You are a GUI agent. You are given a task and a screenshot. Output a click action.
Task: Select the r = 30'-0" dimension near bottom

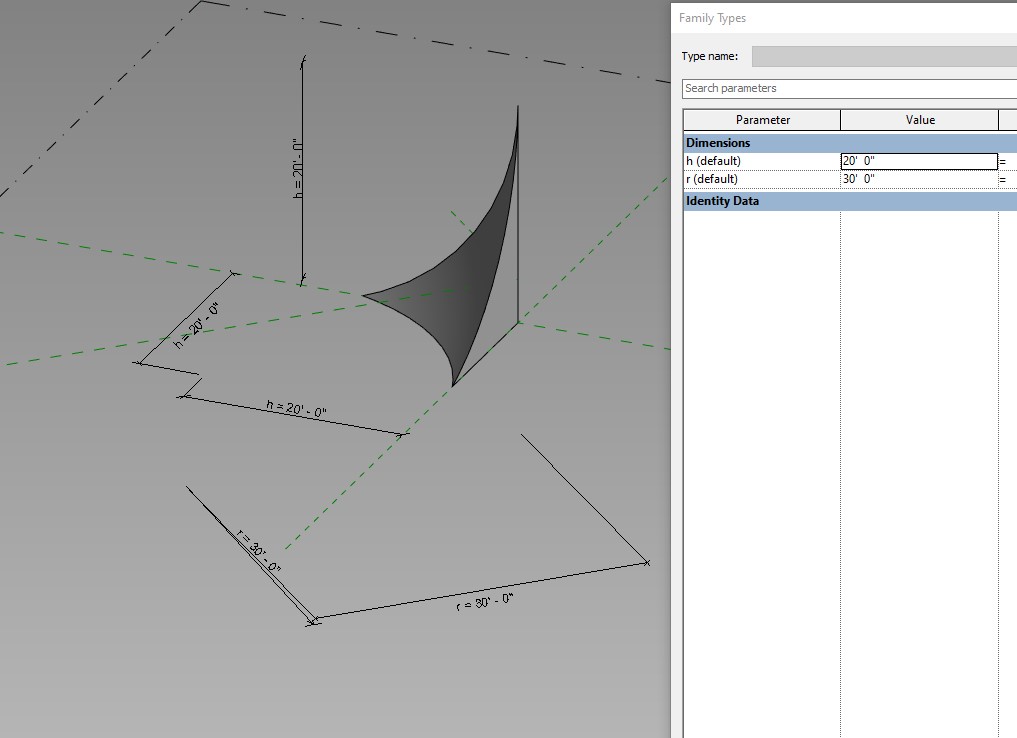485,600
